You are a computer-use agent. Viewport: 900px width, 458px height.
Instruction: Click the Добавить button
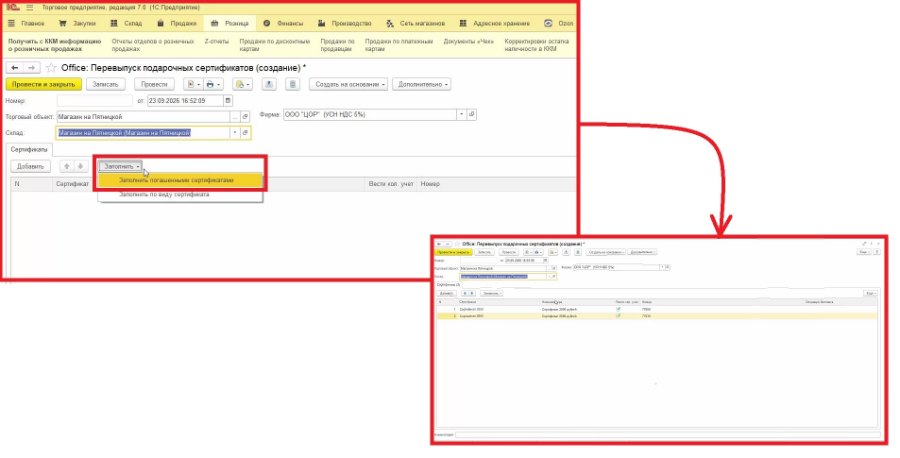(x=30, y=166)
